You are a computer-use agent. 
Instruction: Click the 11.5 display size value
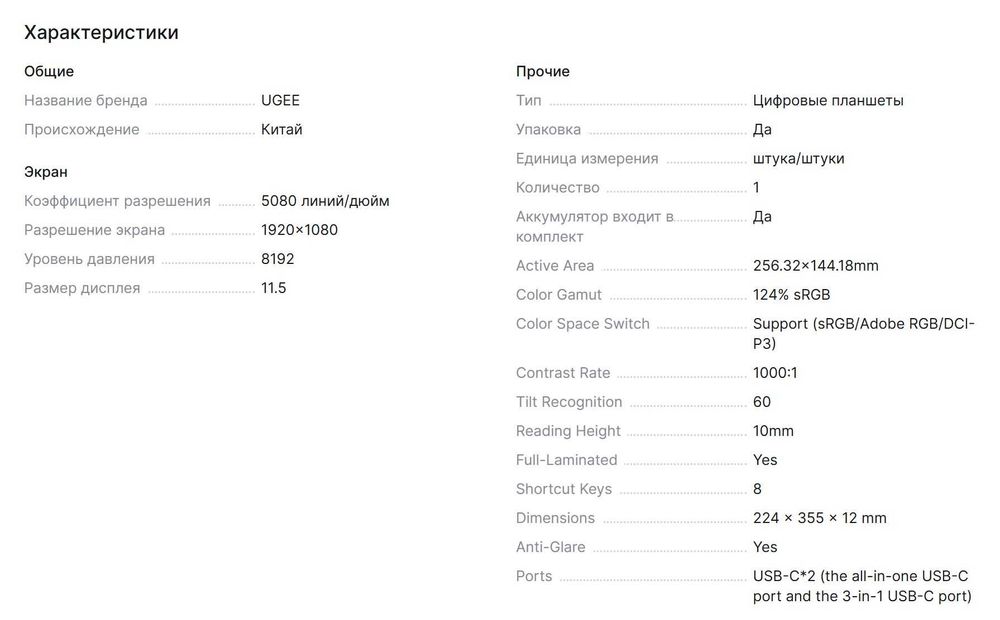(273, 288)
